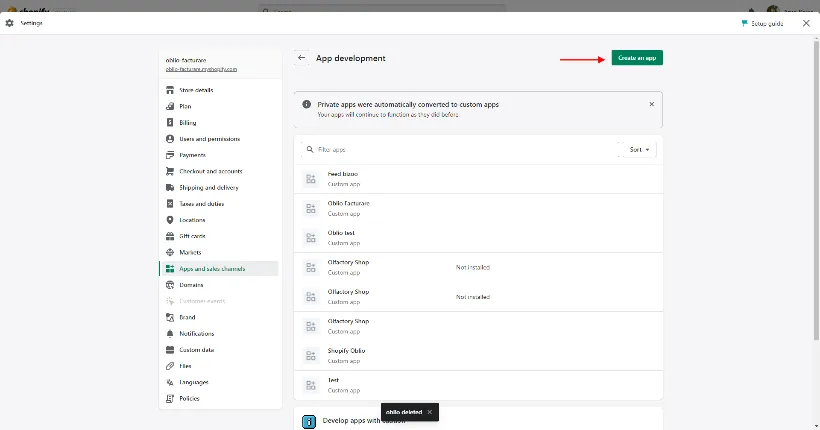The height and width of the screenshot is (430, 820).
Task: Dismiss the Private apps converted banner
Action: click(x=652, y=104)
